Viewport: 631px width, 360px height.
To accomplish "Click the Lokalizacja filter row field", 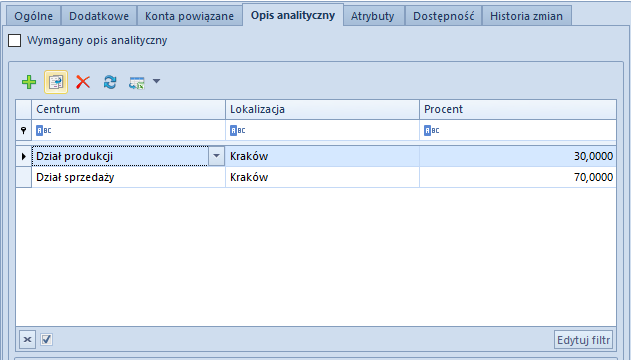I will 322,130.
